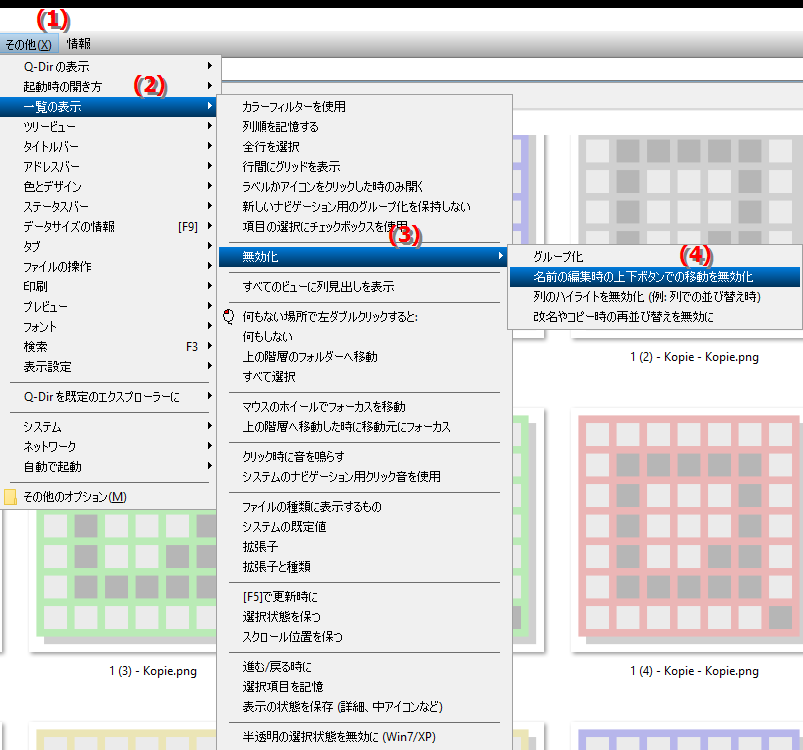This screenshot has width=803, height=750.
Task: Open the 情報 menu in menu bar
Action: pos(78,44)
